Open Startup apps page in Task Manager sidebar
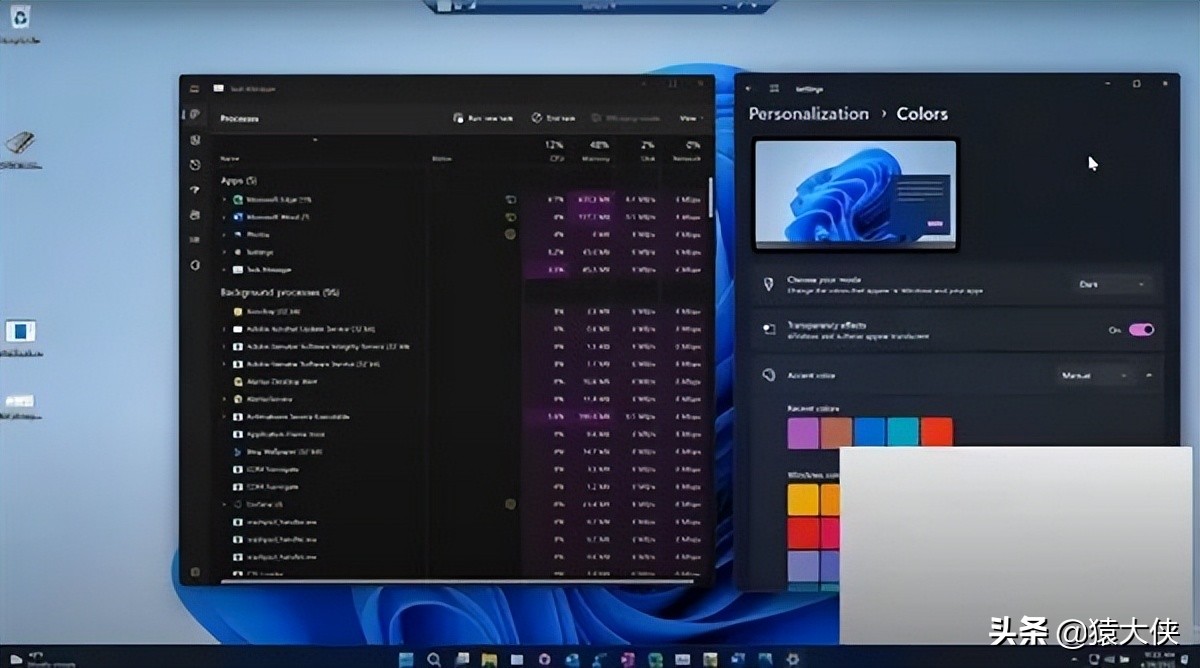This screenshot has height=668, width=1200. [x=195, y=190]
